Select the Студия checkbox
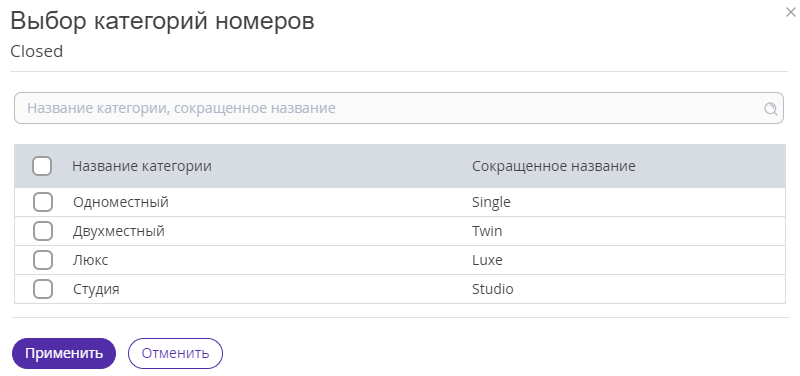This screenshot has width=800, height=376. point(43,289)
